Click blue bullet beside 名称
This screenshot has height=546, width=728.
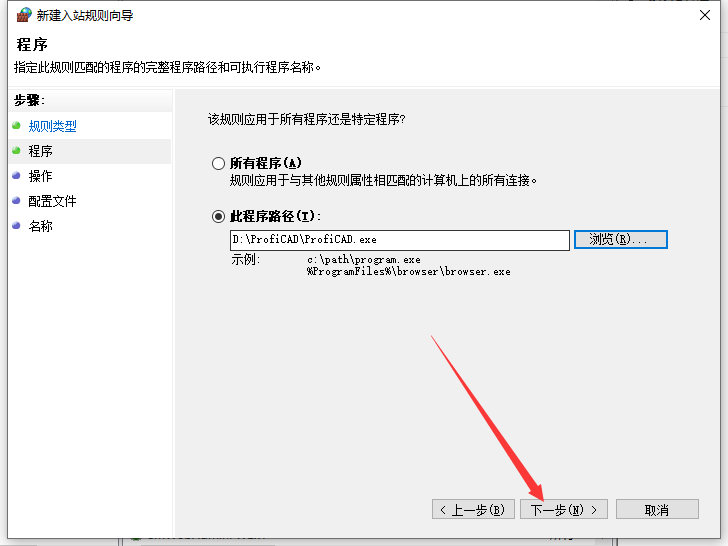coord(17,226)
